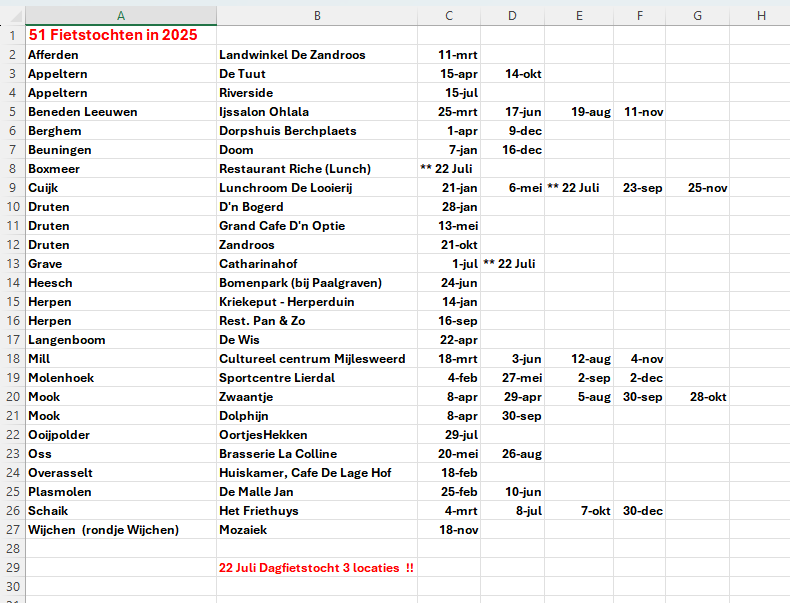Click cell '15-jul'
Screen dimensions: 790x603
click(449, 93)
